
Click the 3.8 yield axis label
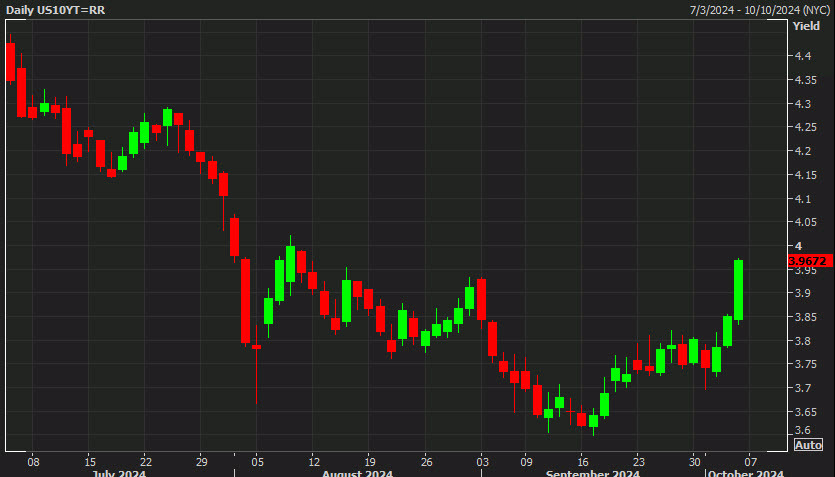coord(803,341)
